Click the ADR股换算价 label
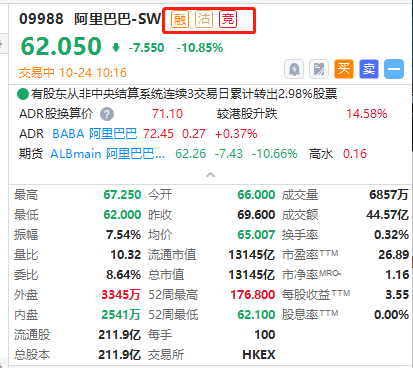 click(x=56, y=114)
